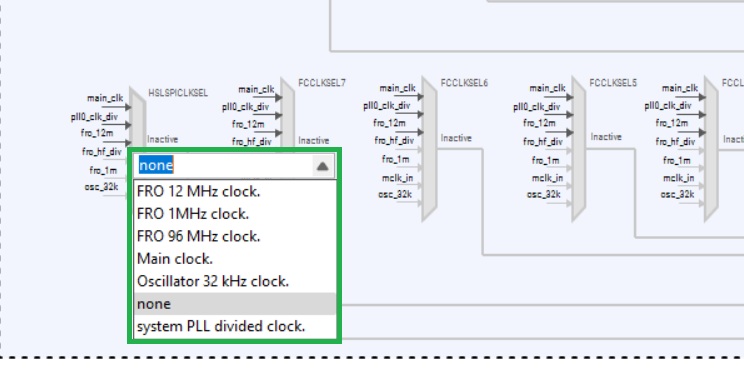Select highlighted 'none' list option
This screenshot has height=382, width=744.
234,304
